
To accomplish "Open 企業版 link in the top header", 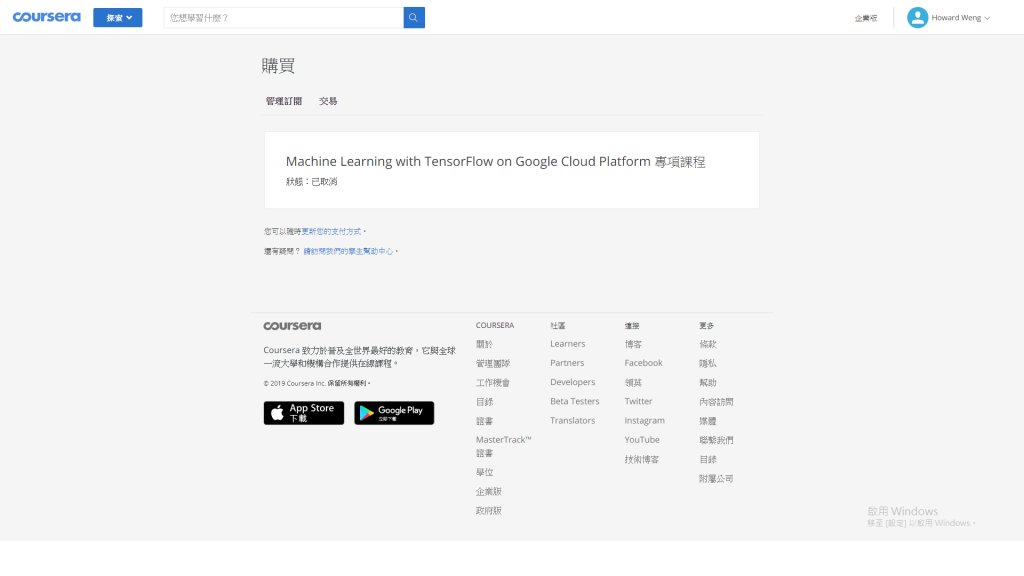I will click(866, 18).
